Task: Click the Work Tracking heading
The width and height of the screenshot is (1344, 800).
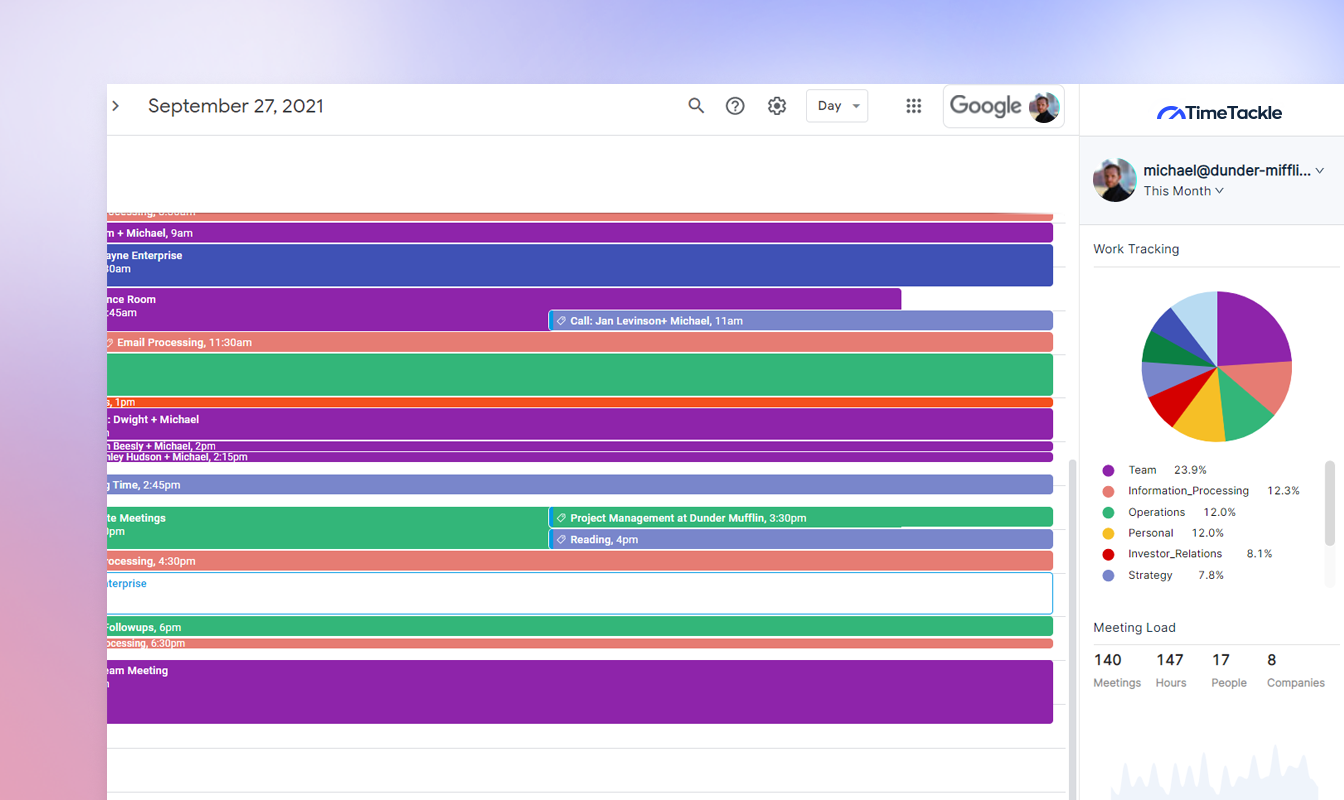Action: 1136,249
